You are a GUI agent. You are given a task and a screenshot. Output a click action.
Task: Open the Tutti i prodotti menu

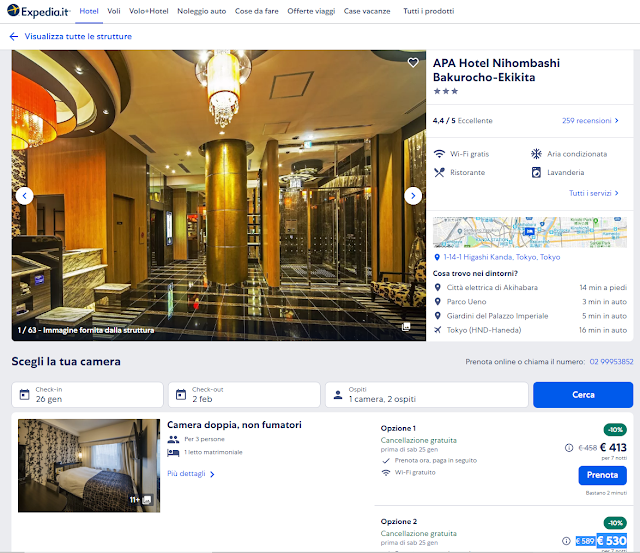pyautogui.click(x=429, y=11)
